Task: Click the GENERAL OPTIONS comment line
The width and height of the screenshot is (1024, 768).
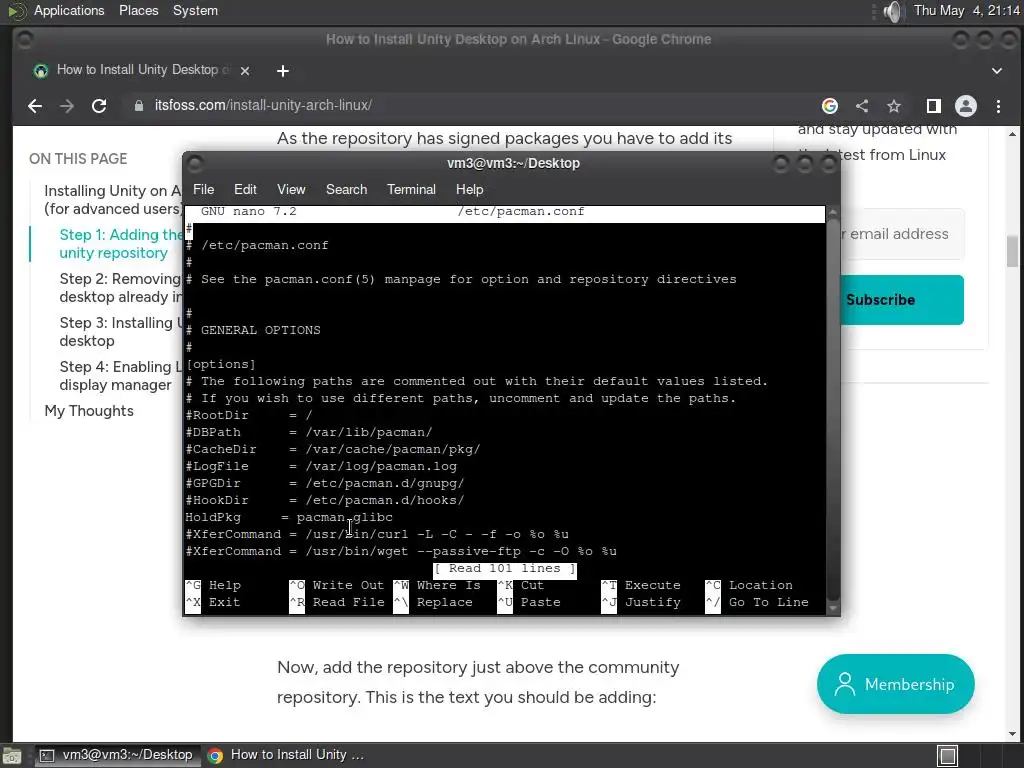Action: [x=253, y=330]
